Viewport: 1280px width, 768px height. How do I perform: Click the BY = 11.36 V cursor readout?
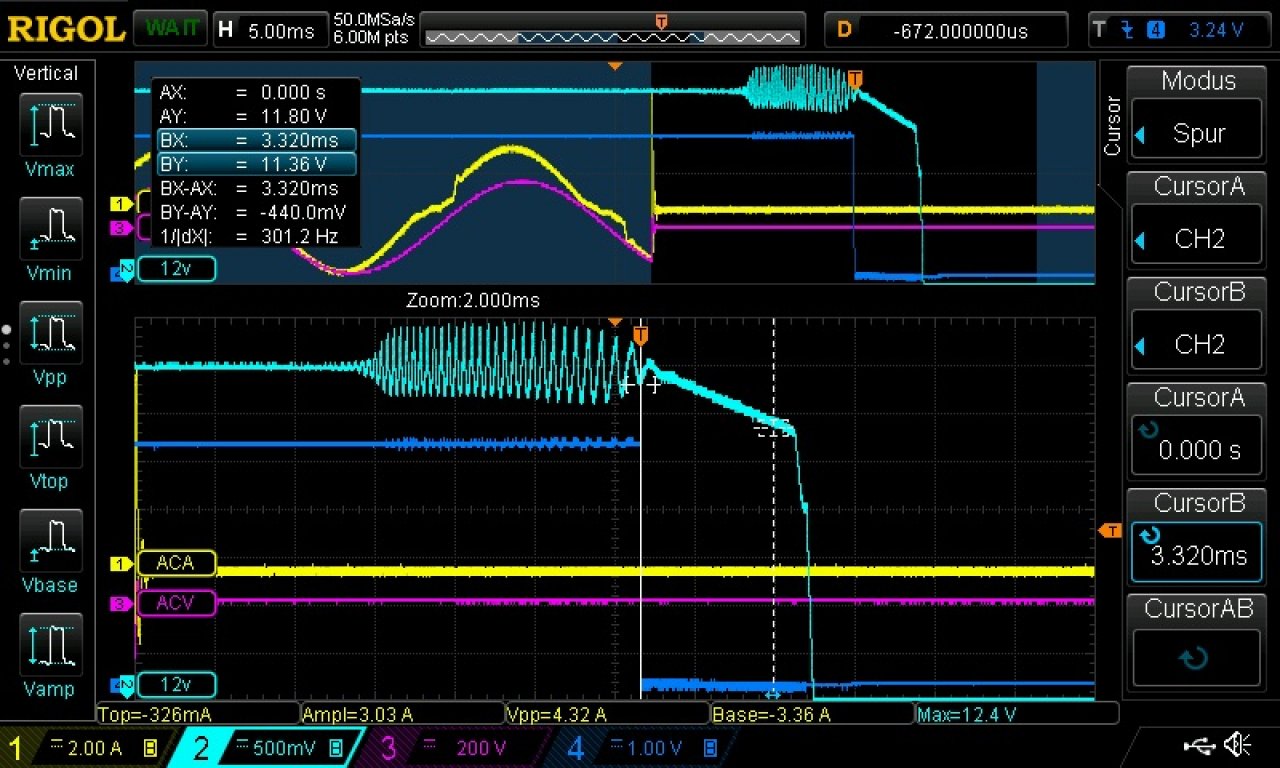point(255,164)
